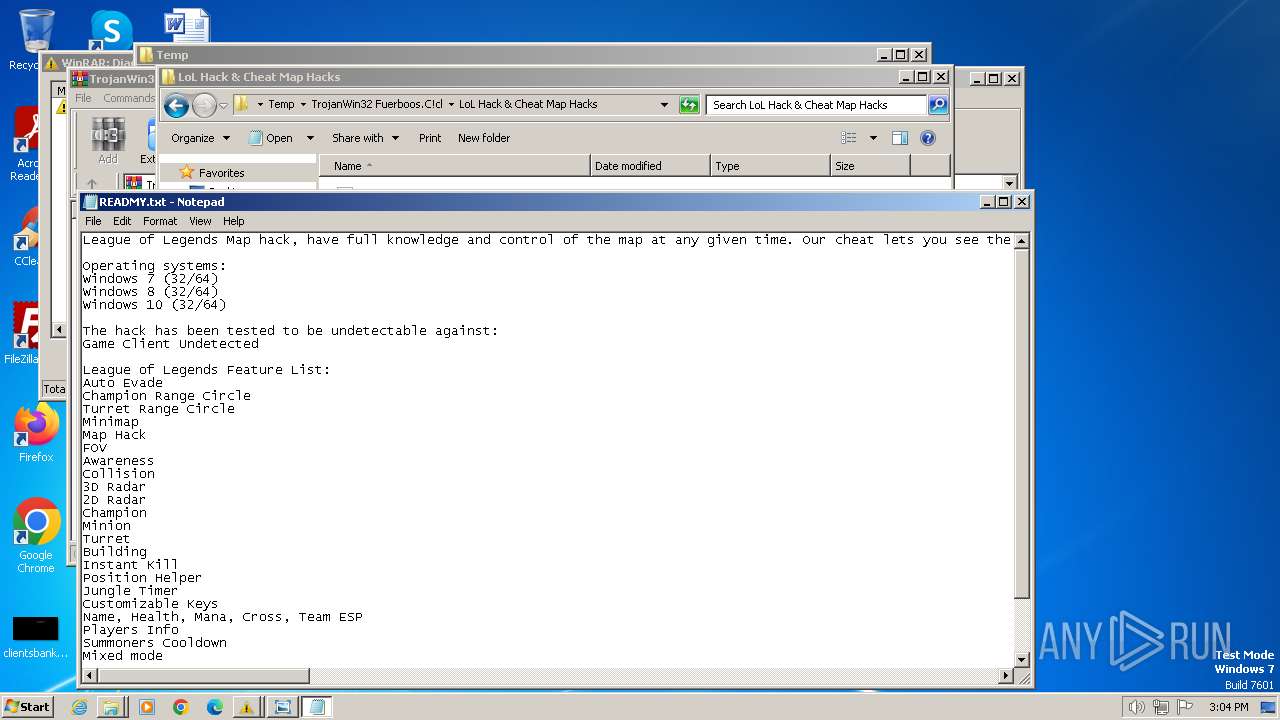
Task: Open WinRAR's Commands menu
Action: [129, 98]
